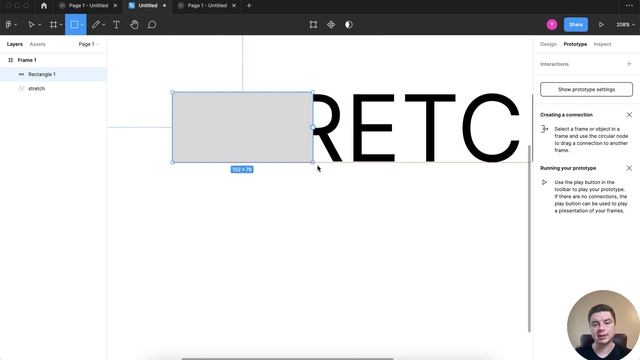Viewport: 640px width, 360px height.
Task: Select the Hand tool
Action: (134, 24)
